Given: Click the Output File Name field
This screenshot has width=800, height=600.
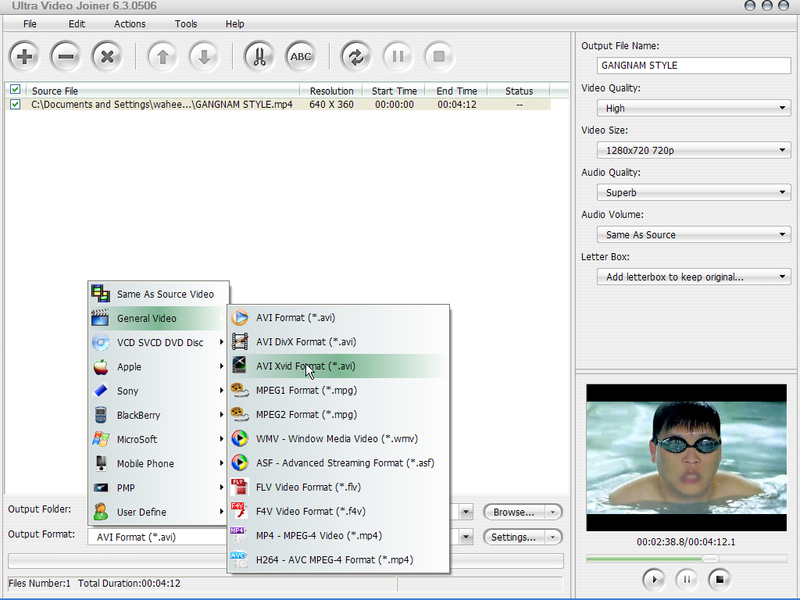Looking at the screenshot, I should point(694,65).
